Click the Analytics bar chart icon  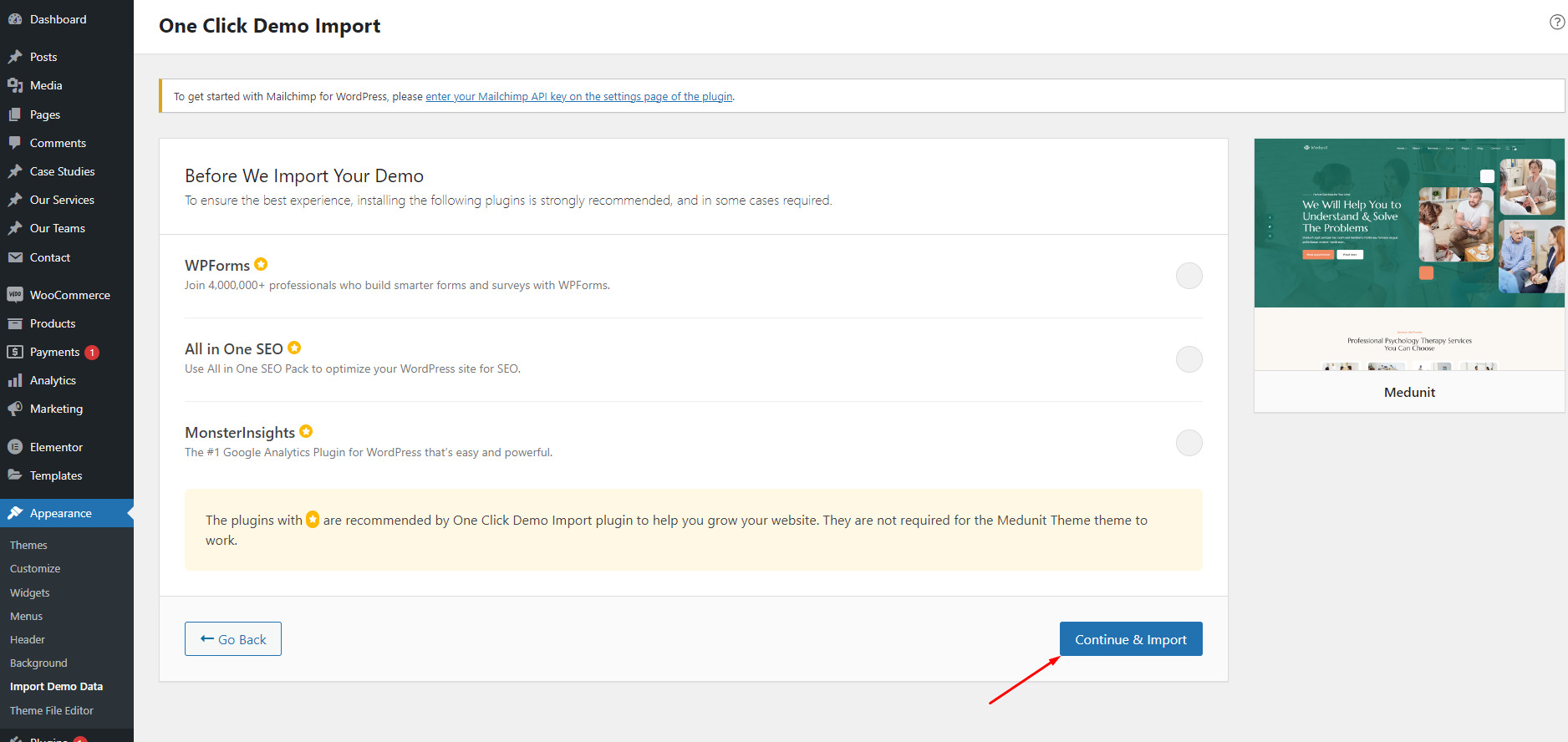(x=15, y=380)
